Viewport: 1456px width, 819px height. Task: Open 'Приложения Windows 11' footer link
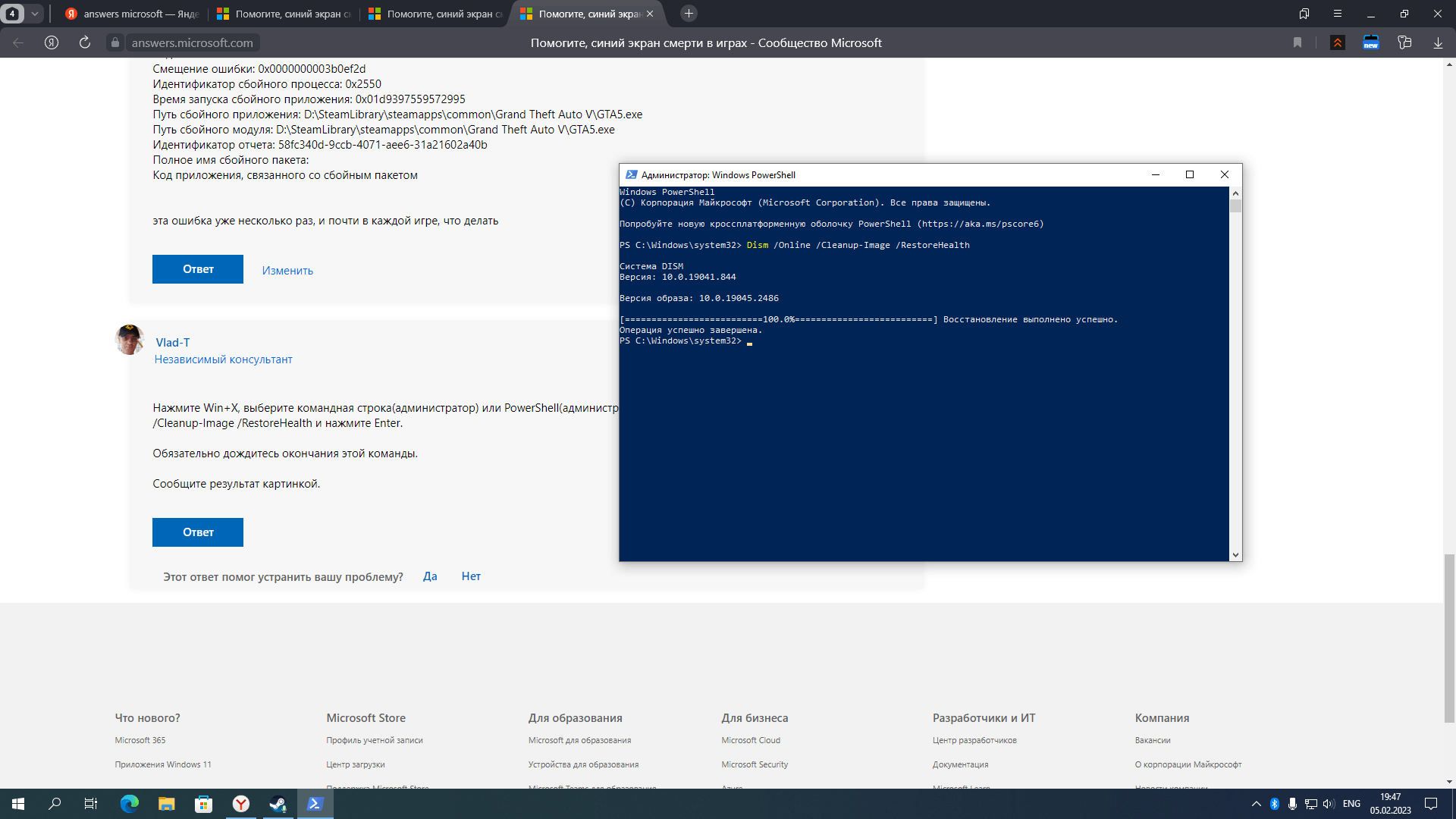click(x=163, y=764)
